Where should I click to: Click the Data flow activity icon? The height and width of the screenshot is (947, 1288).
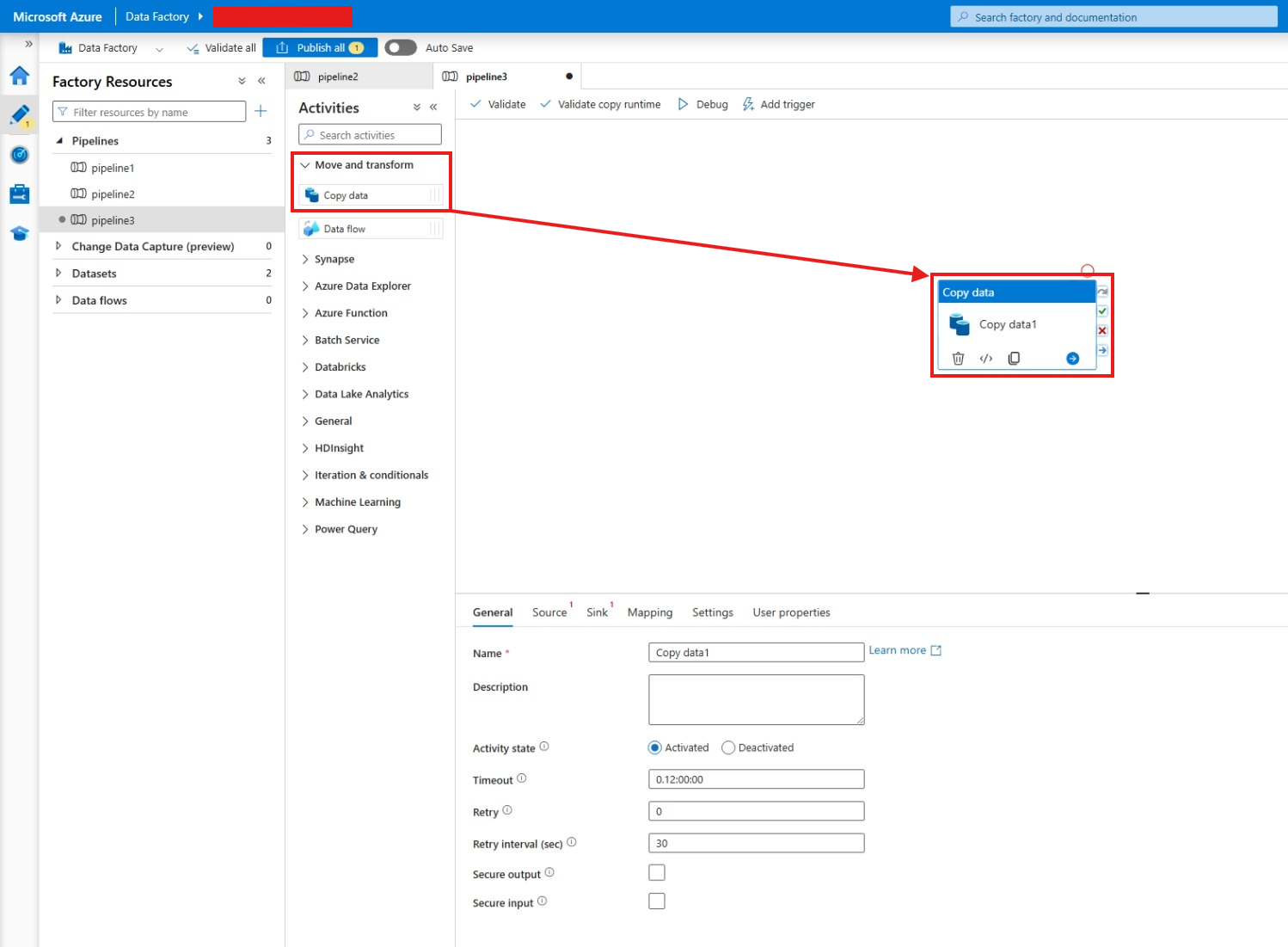[312, 229]
